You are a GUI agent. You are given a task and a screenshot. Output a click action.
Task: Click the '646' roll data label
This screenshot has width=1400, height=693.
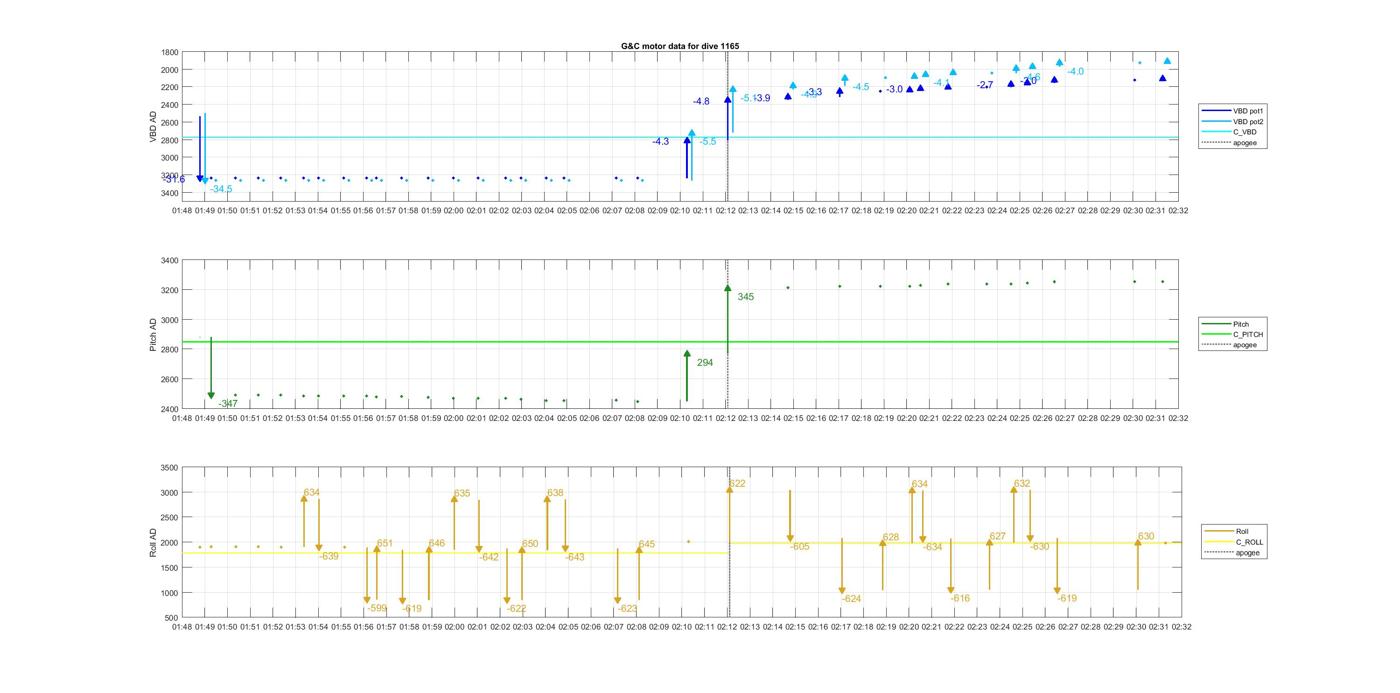437,544
